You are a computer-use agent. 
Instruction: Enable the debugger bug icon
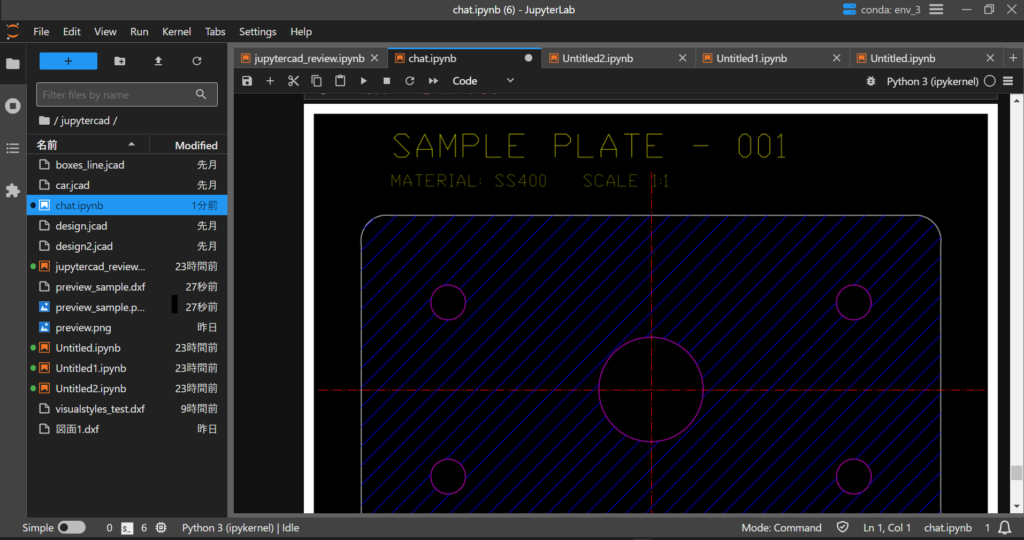tap(871, 82)
